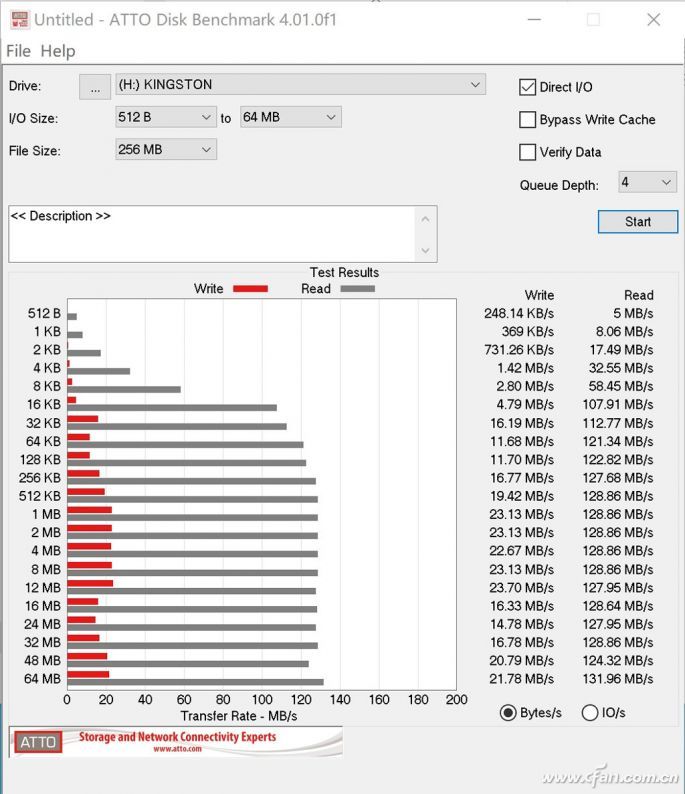Select the IO/s radio button
The height and width of the screenshot is (794, 685).
(590, 712)
